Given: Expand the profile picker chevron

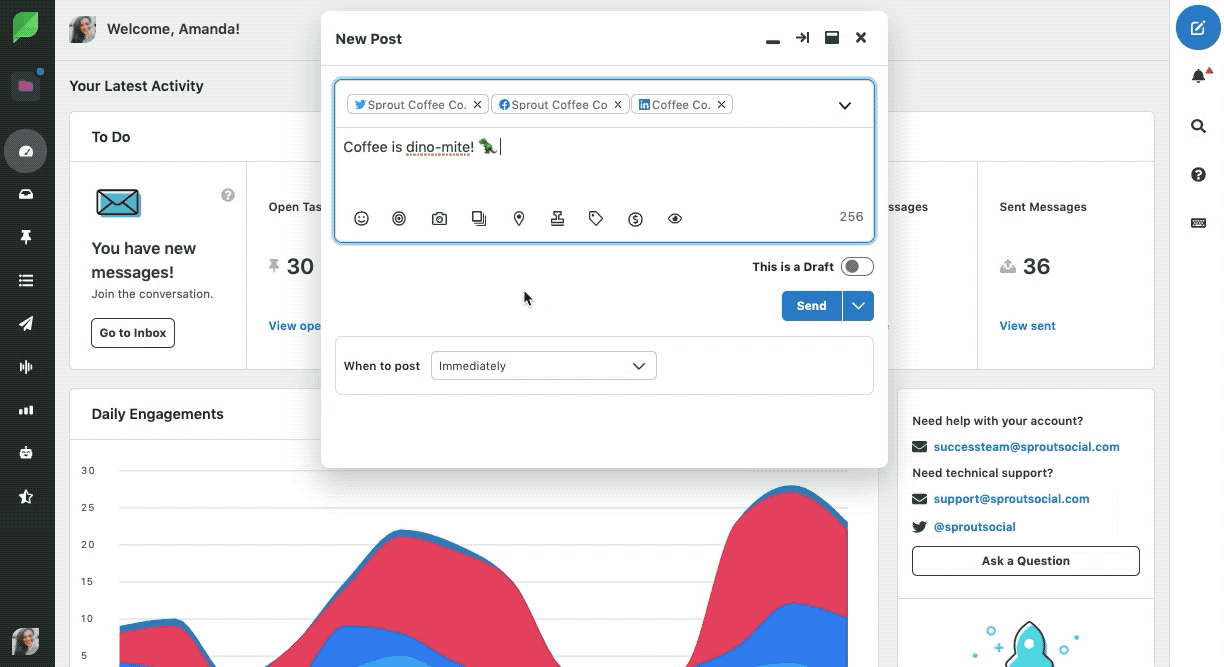Looking at the screenshot, I should [845, 105].
